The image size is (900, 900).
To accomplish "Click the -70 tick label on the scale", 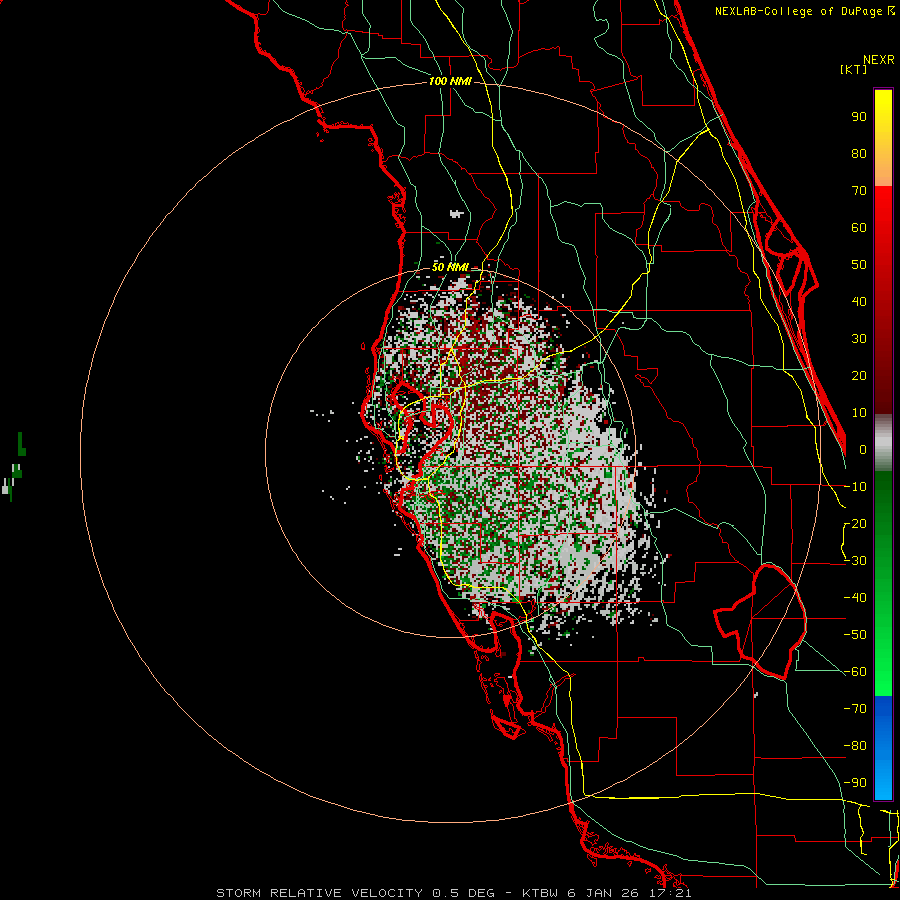I will (855, 709).
